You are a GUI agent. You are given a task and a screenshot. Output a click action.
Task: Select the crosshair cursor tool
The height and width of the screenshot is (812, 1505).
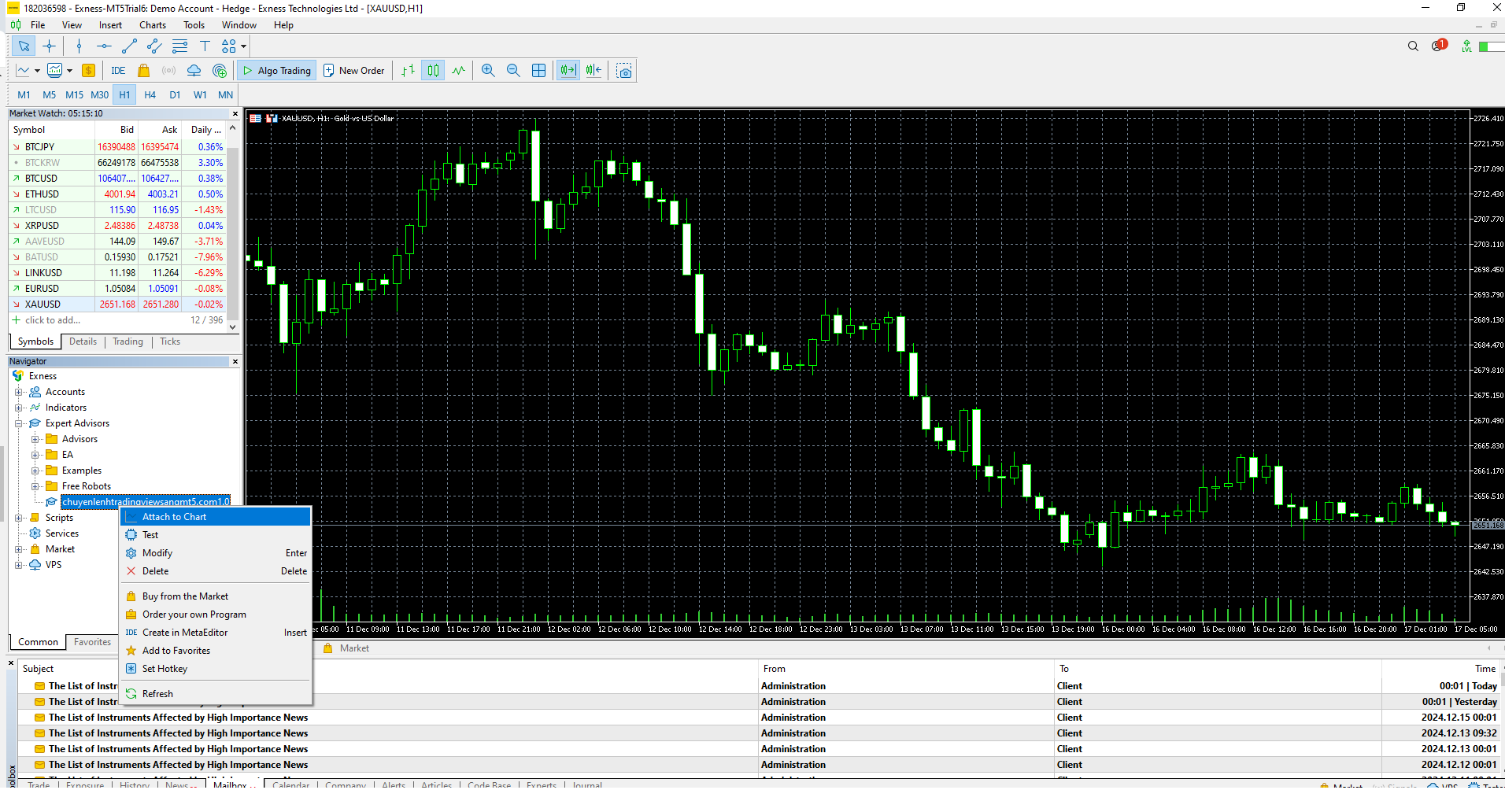tap(49, 46)
